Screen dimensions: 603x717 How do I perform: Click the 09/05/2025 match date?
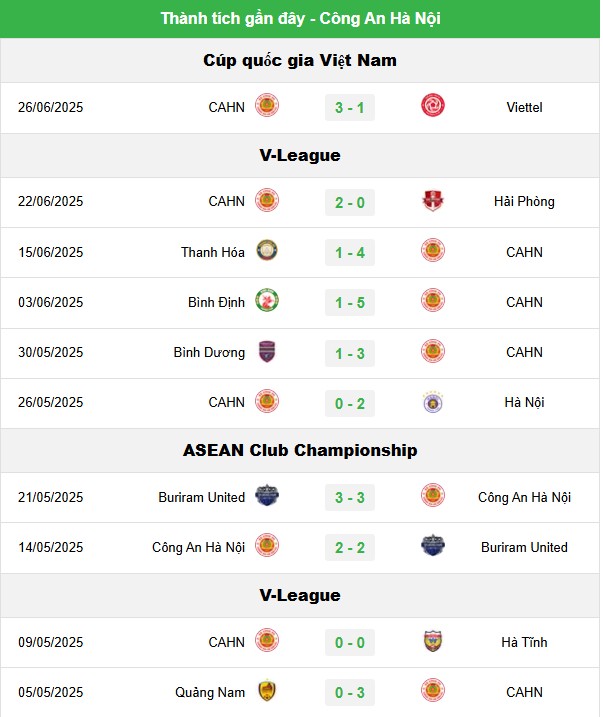pyautogui.click(x=51, y=642)
